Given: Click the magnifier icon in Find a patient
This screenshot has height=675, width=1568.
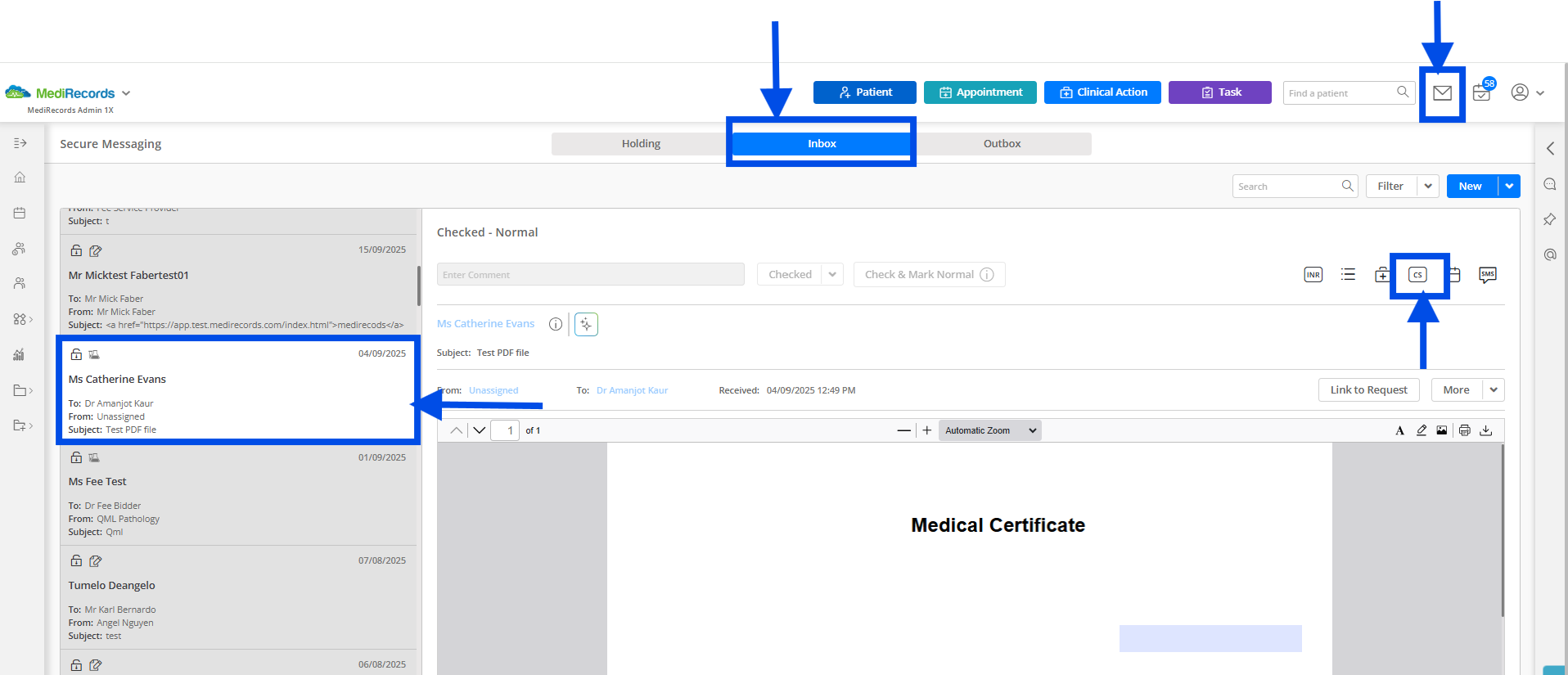Looking at the screenshot, I should [x=1403, y=92].
